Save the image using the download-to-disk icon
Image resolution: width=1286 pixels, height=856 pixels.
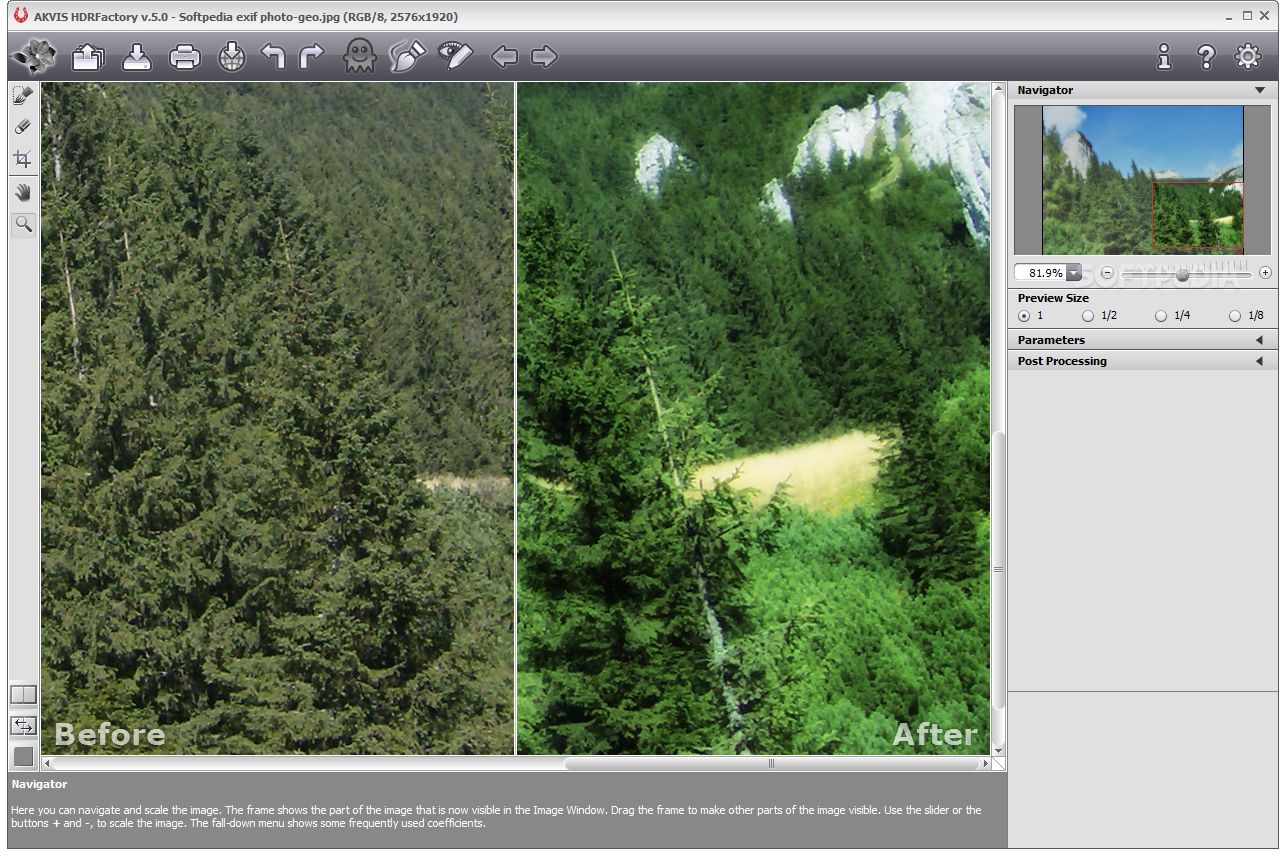coord(137,57)
